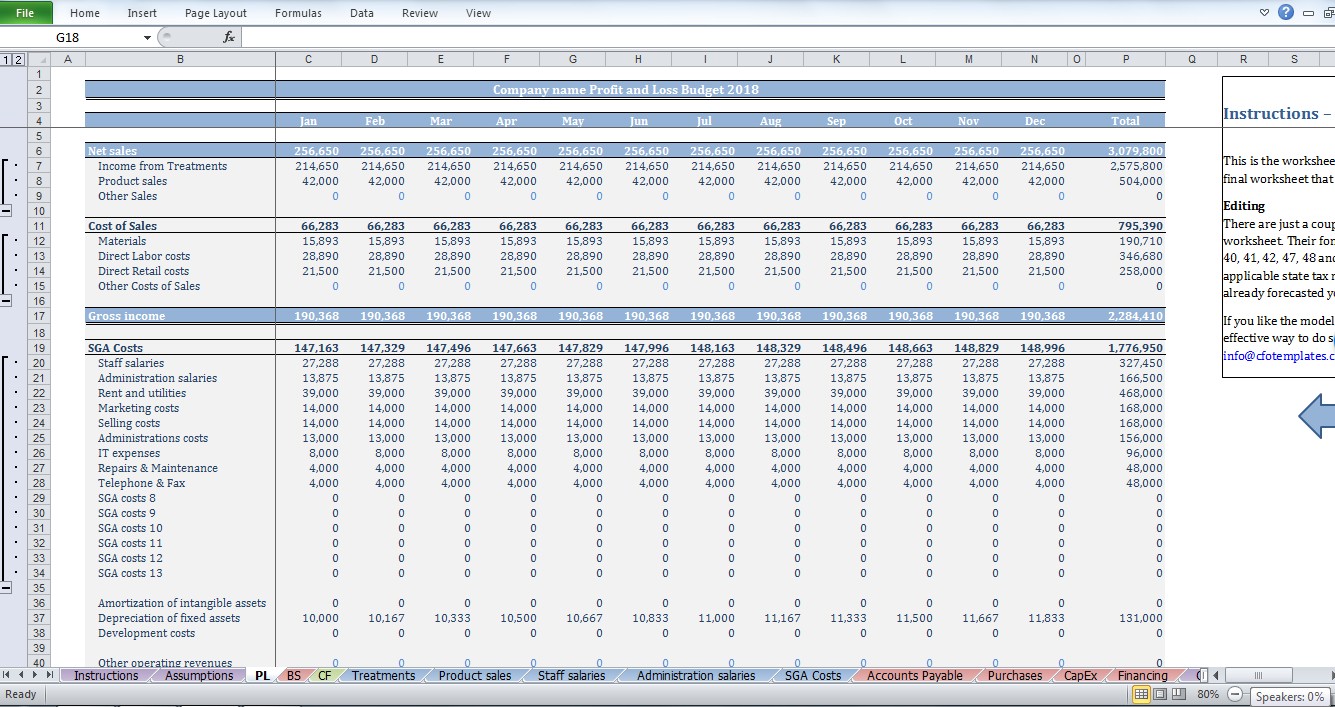Open Excel Help question mark icon
Screen dimensions: 1335x707
(1286, 13)
